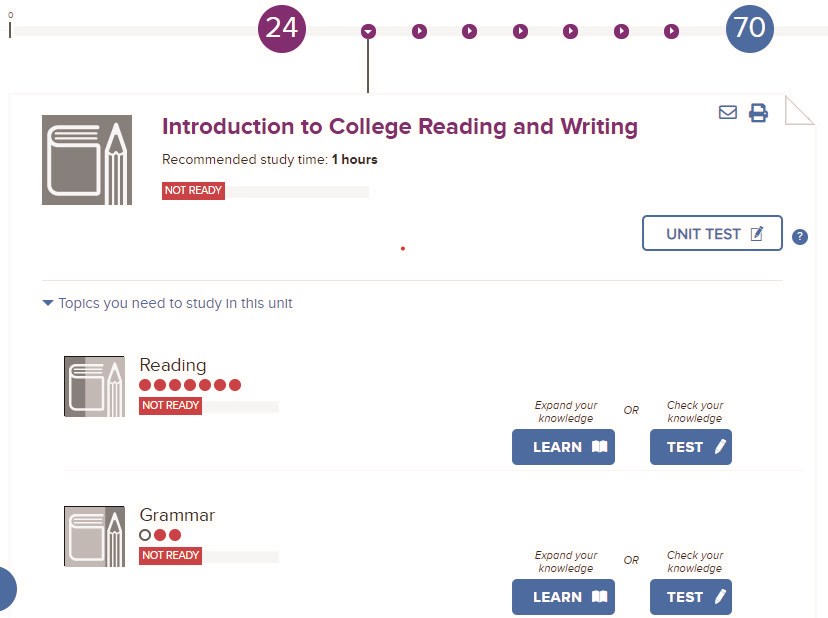
Task: Click the email envelope icon
Action: tap(728, 112)
